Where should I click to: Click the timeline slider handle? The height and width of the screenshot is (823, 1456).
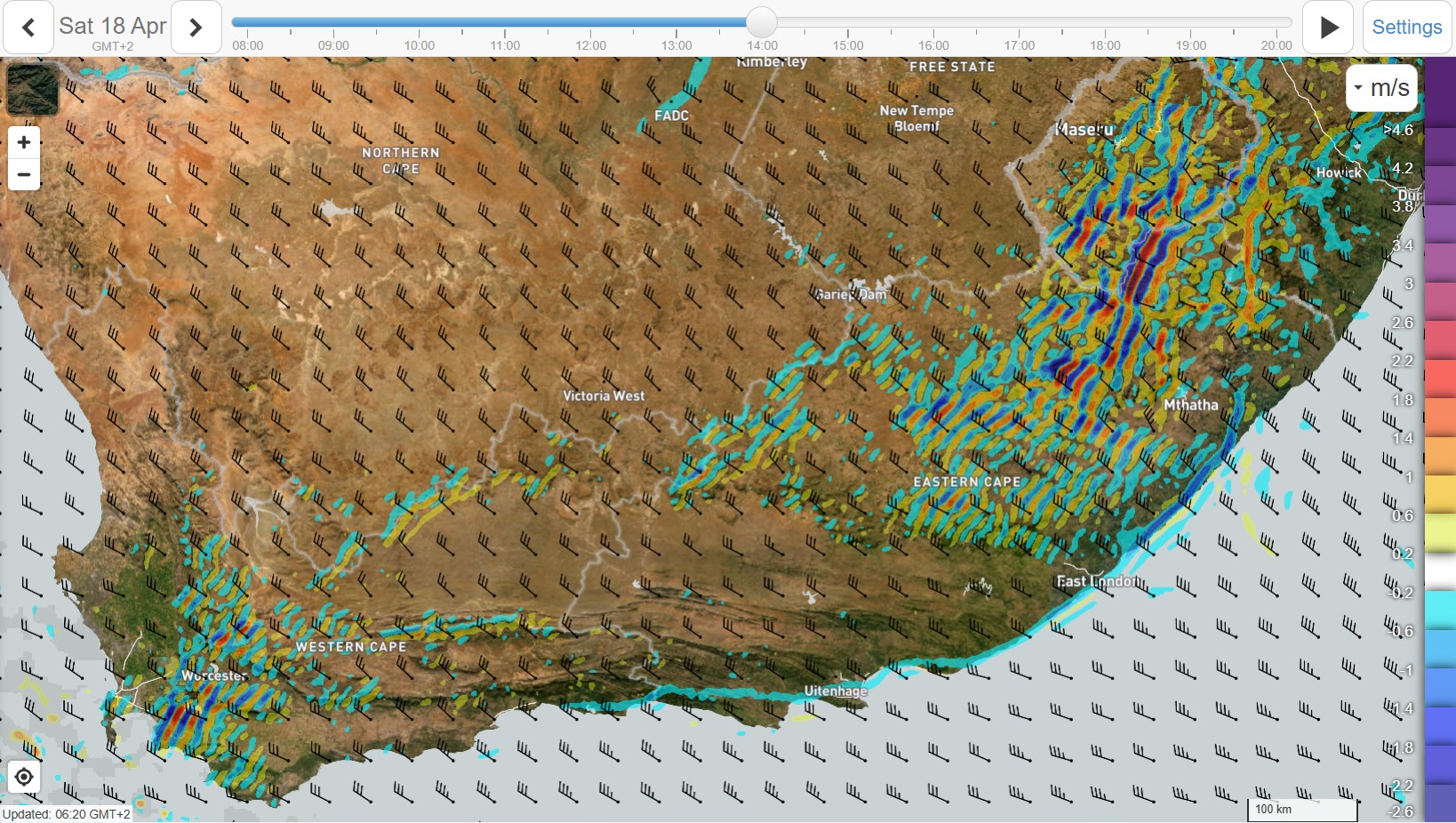pyautogui.click(x=761, y=22)
